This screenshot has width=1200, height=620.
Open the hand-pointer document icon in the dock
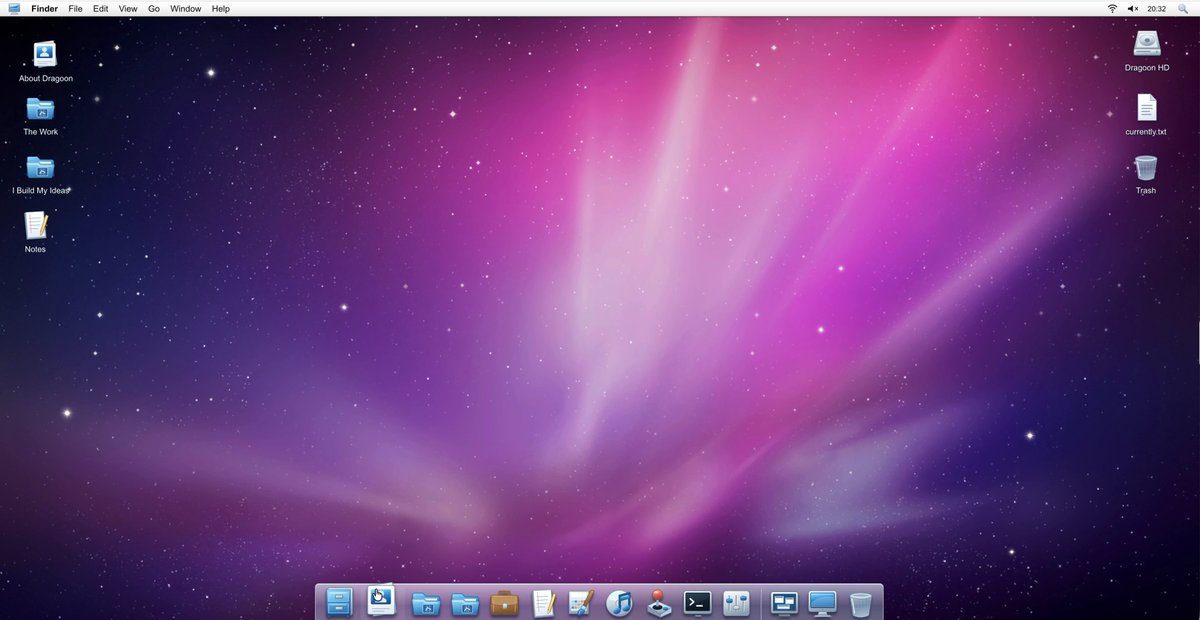click(x=381, y=600)
